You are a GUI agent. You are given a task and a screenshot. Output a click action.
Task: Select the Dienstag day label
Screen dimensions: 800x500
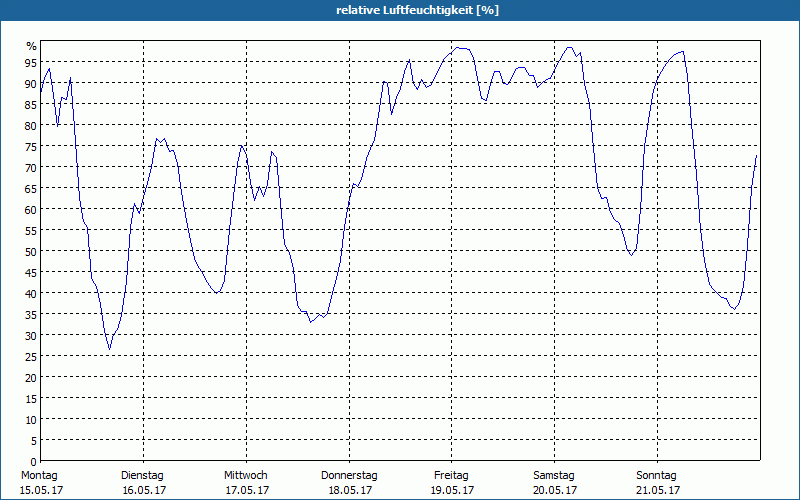coord(143,475)
